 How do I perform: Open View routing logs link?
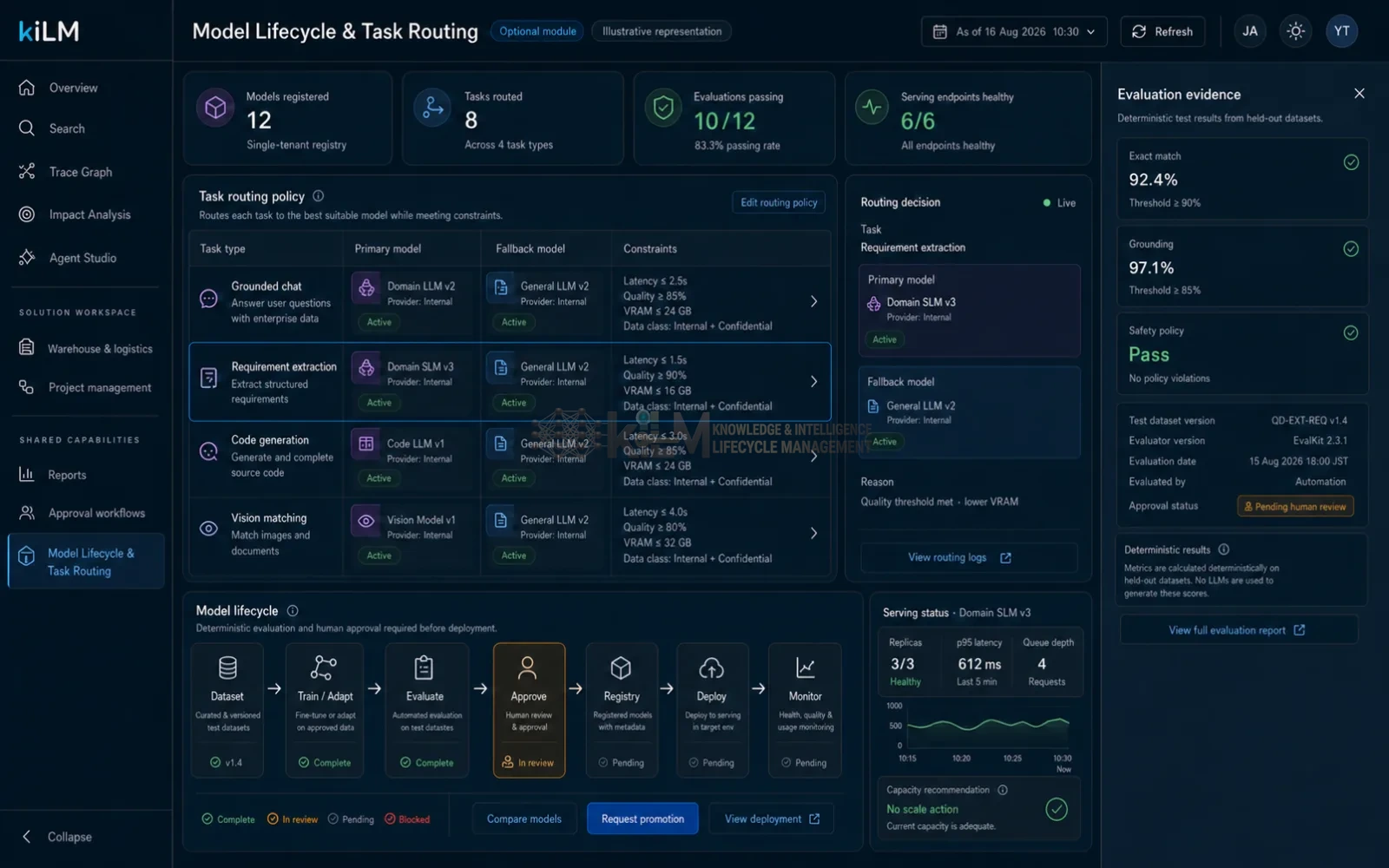click(x=969, y=557)
